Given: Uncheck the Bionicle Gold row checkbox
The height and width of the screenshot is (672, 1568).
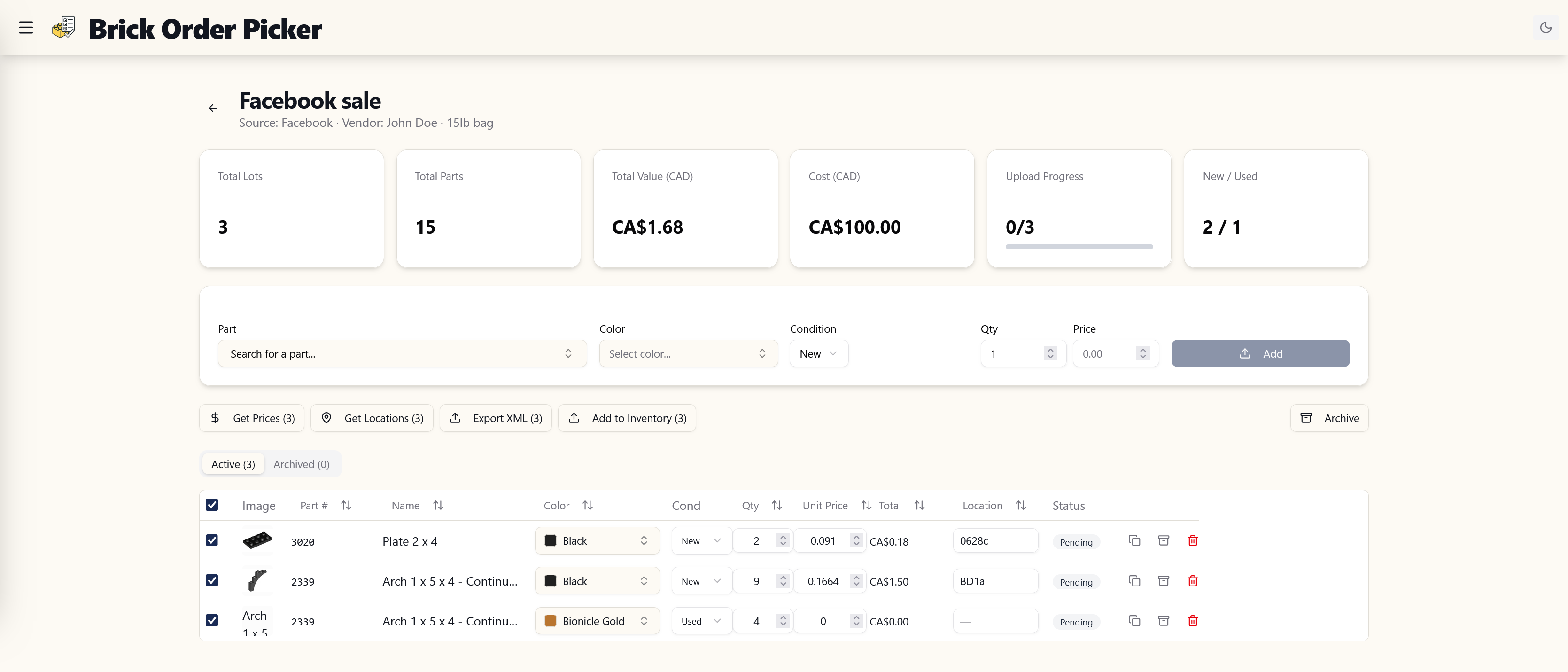Looking at the screenshot, I should (x=212, y=620).
